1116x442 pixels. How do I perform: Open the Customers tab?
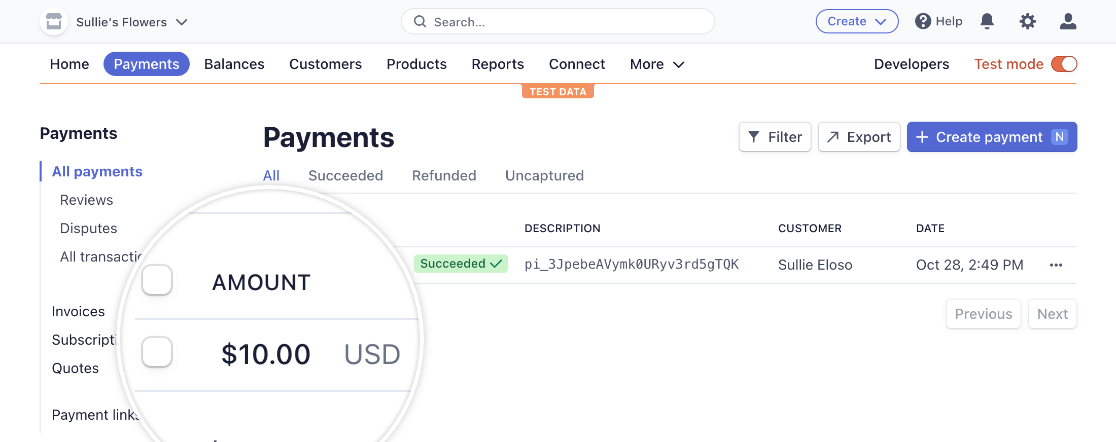pyautogui.click(x=325, y=64)
